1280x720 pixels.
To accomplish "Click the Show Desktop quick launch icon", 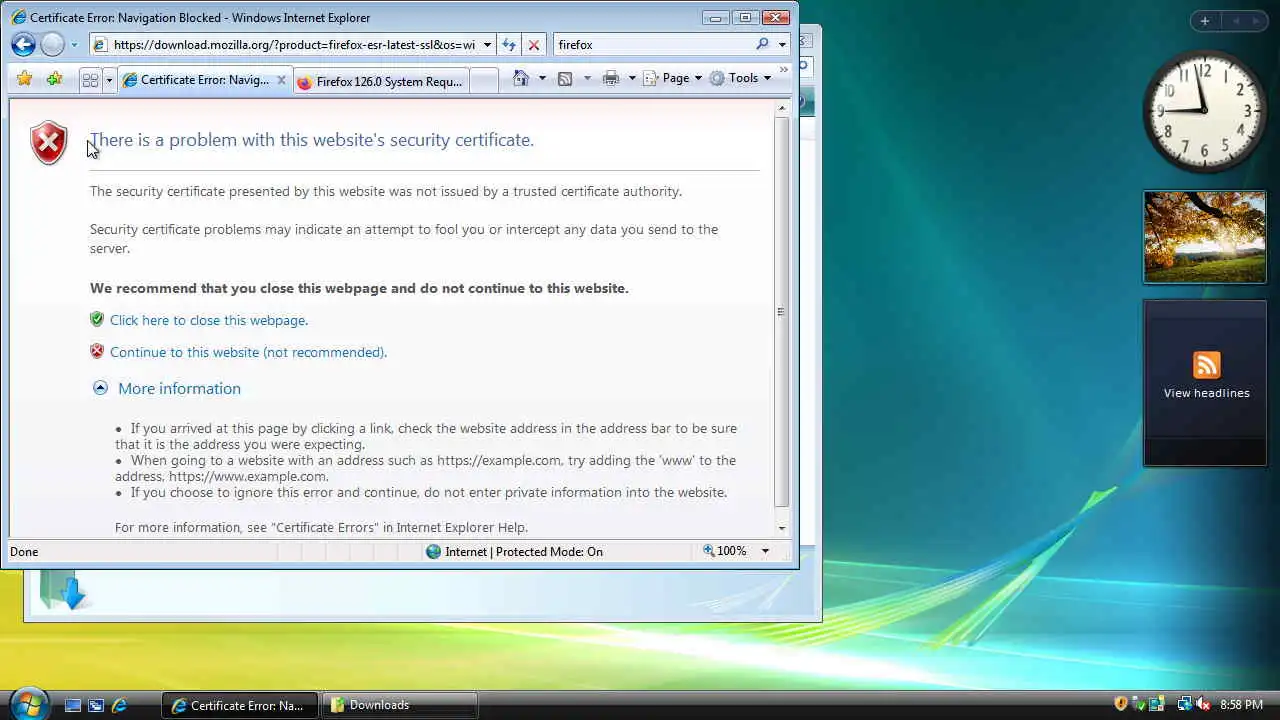I will 73,705.
